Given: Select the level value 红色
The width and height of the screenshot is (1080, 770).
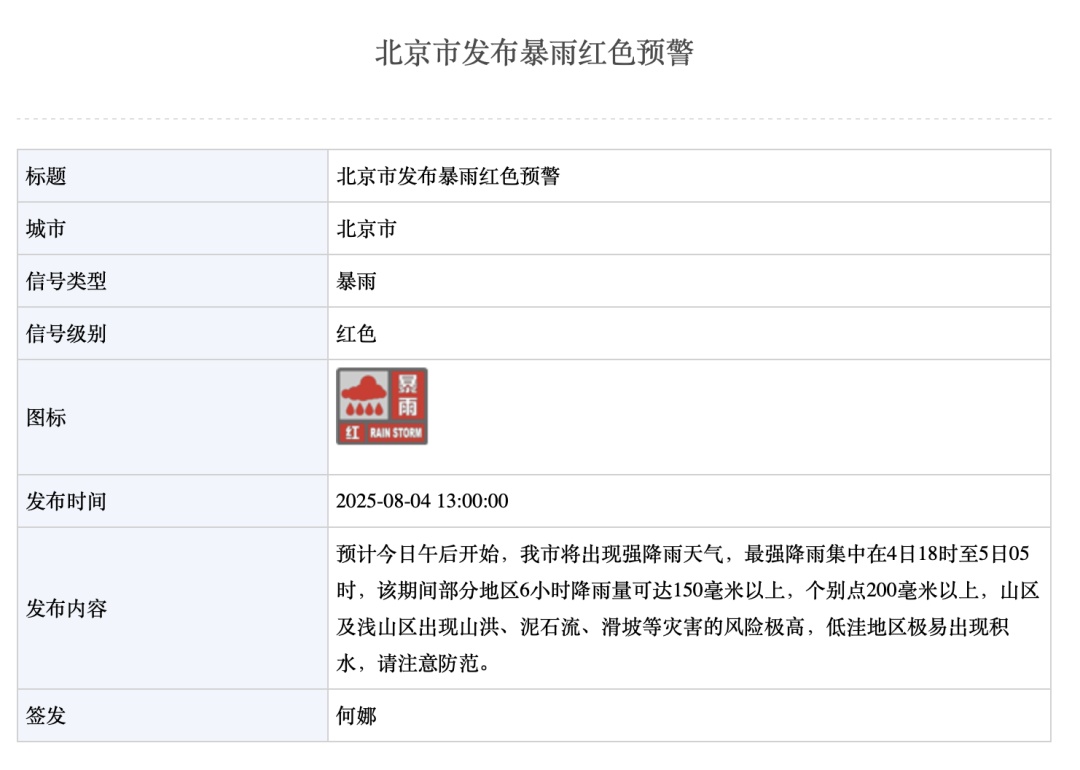Looking at the screenshot, I should pos(355,334).
